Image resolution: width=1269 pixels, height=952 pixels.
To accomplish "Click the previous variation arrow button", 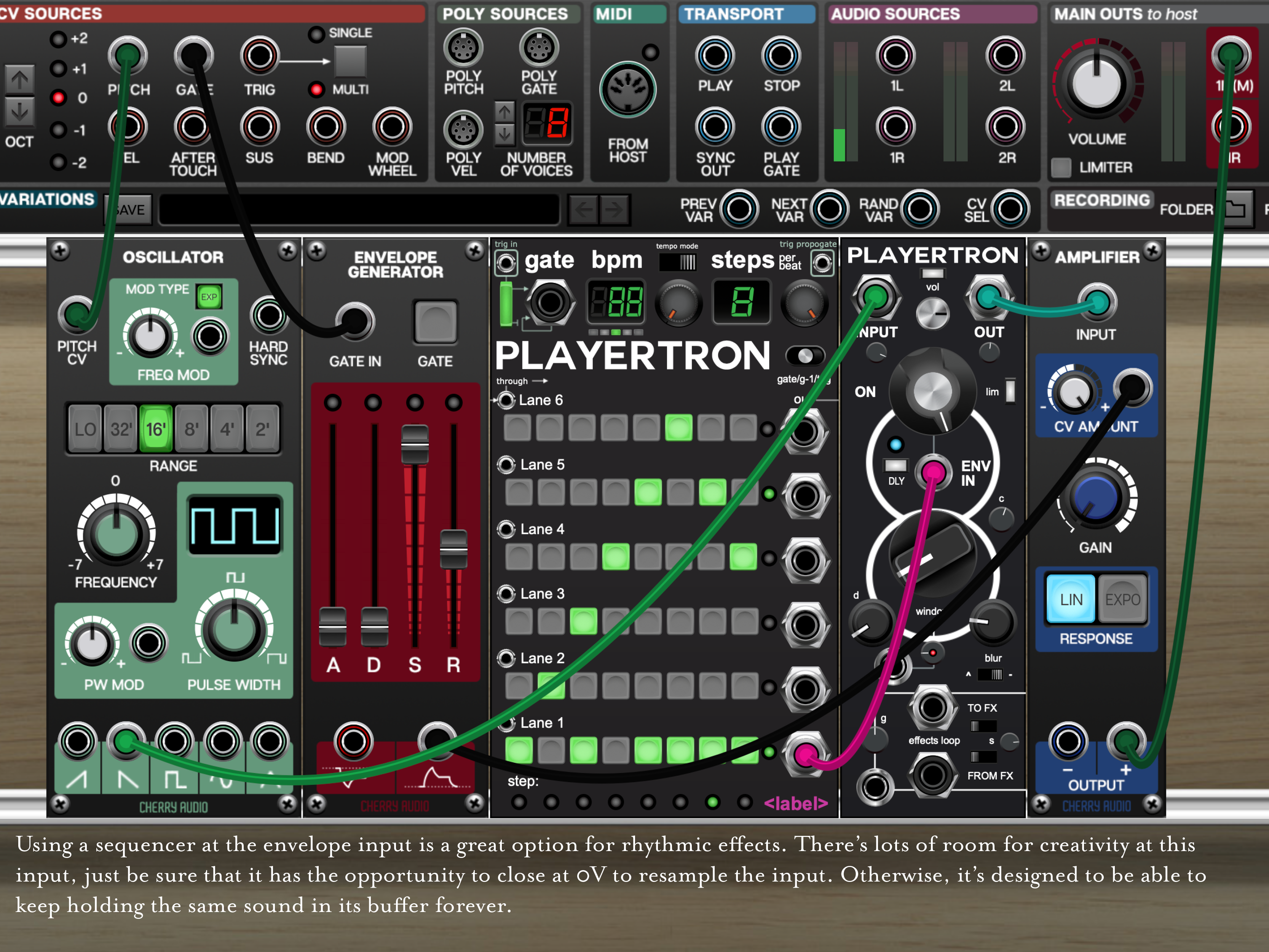I will (x=584, y=209).
